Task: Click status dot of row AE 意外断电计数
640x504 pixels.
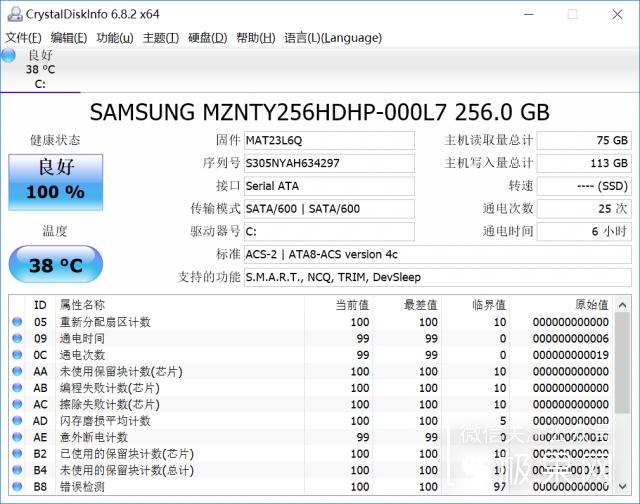Action: [17, 437]
